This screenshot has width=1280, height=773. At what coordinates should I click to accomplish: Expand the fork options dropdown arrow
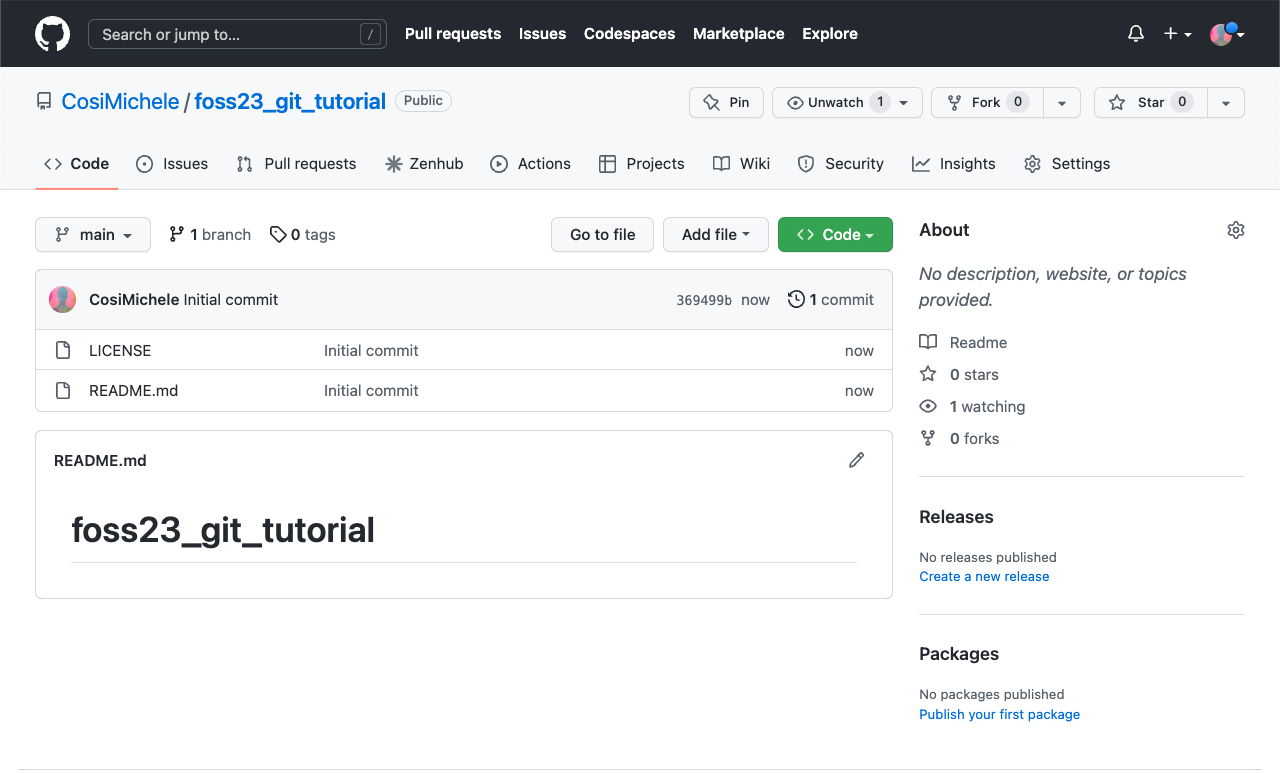pyautogui.click(x=1062, y=103)
